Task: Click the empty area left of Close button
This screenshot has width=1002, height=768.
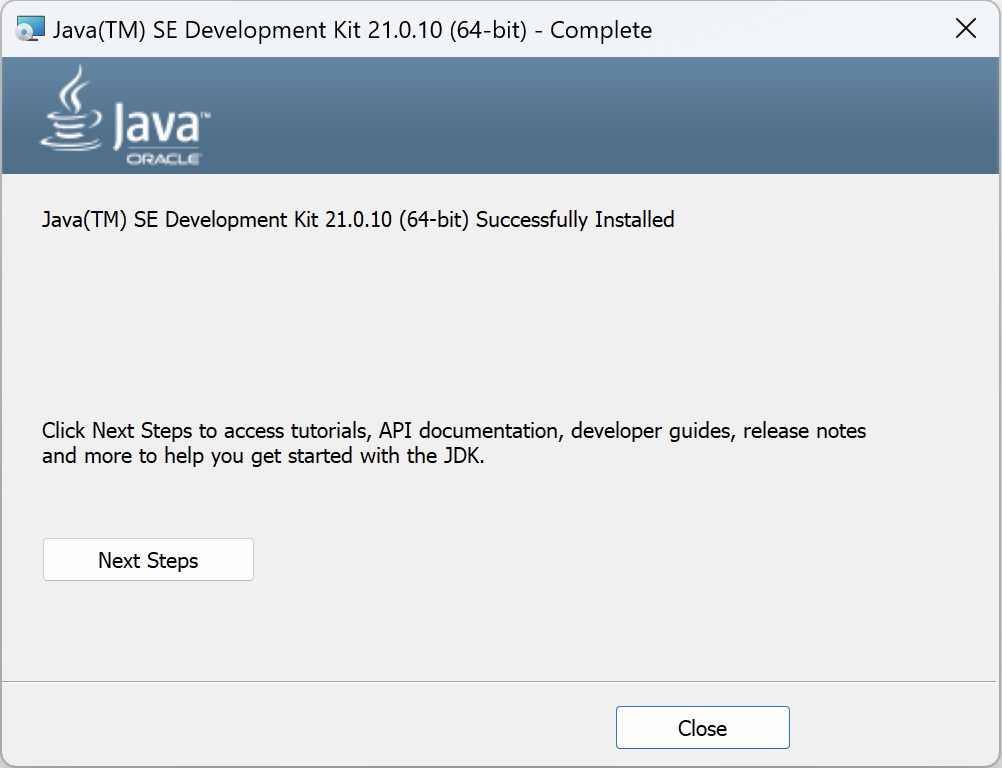Action: click(300, 727)
